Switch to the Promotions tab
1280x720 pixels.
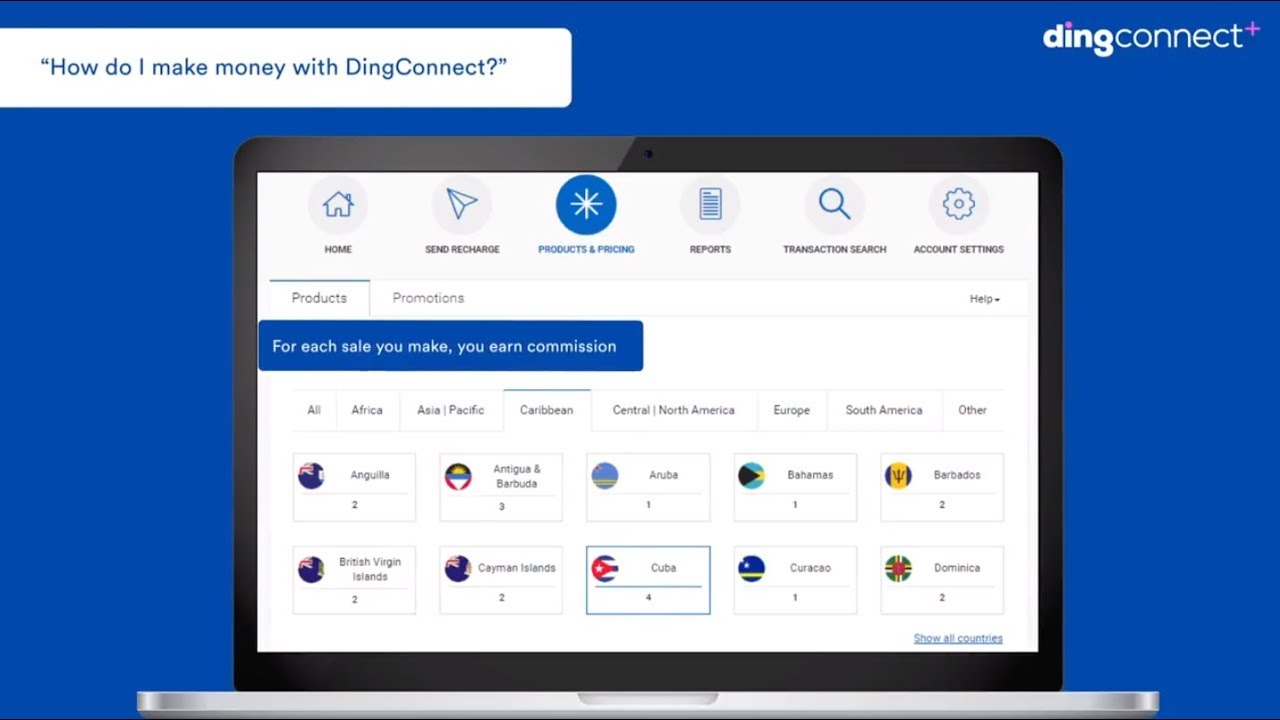click(428, 298)
